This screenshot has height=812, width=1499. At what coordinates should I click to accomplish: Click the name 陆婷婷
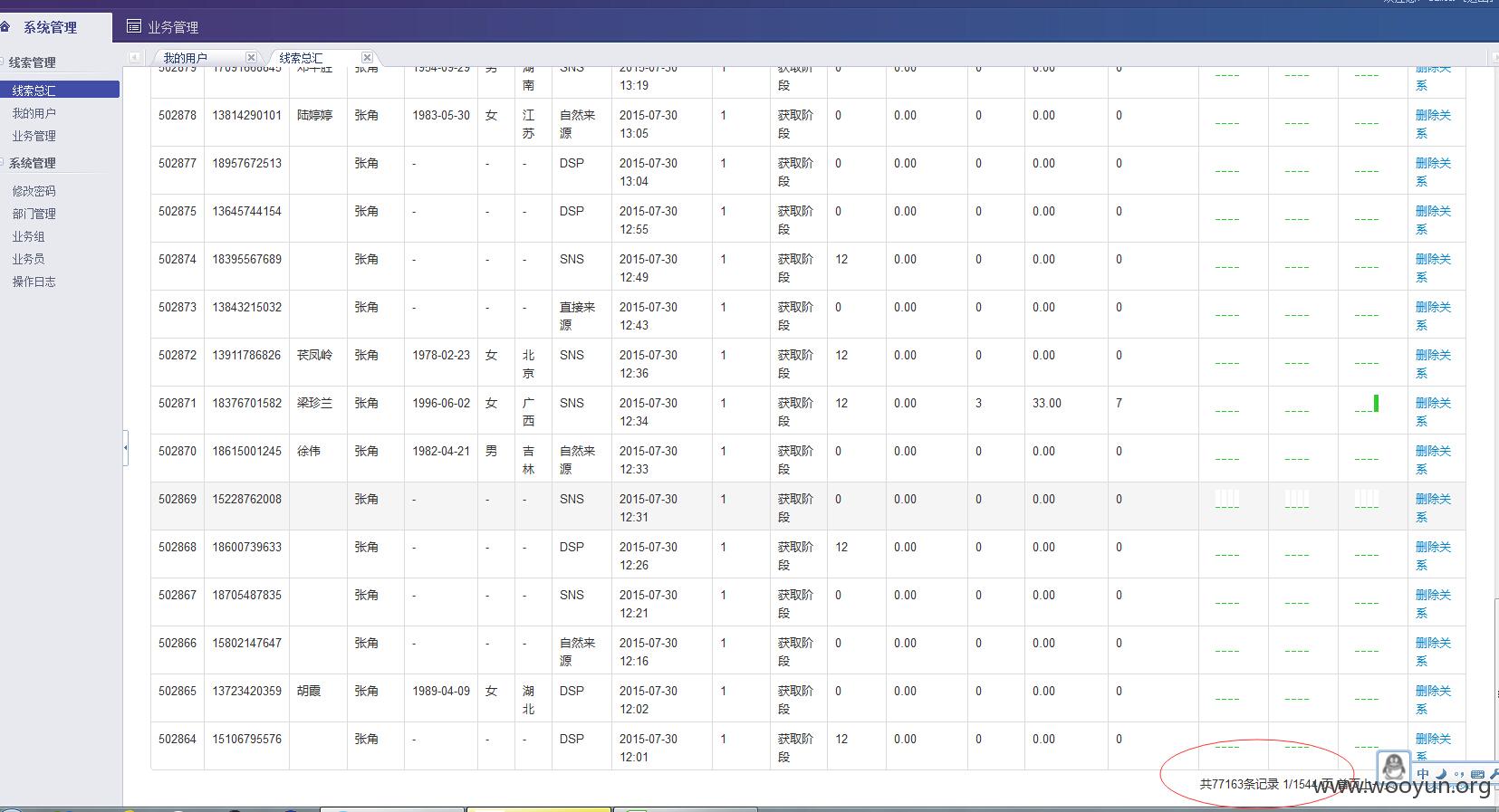tap(314, 115)
